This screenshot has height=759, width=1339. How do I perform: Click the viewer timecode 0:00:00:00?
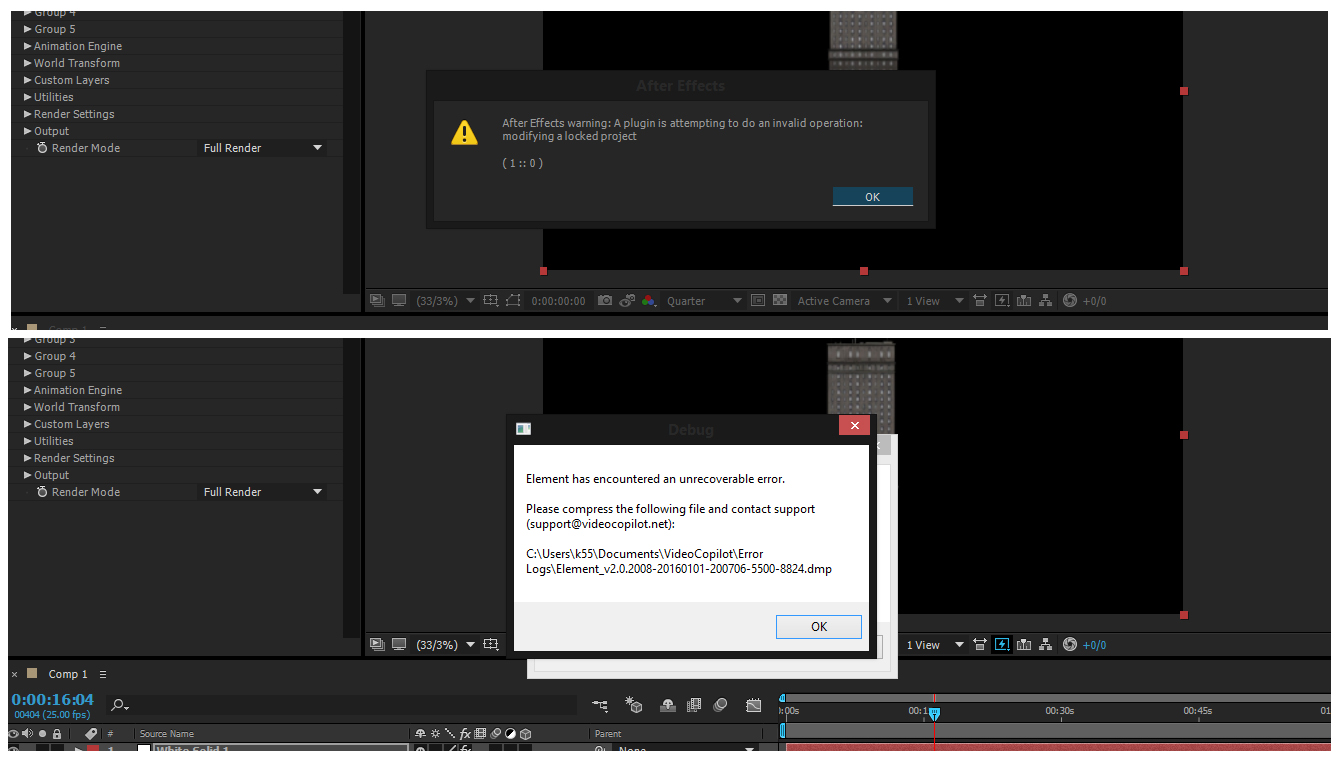click(558, 301)
